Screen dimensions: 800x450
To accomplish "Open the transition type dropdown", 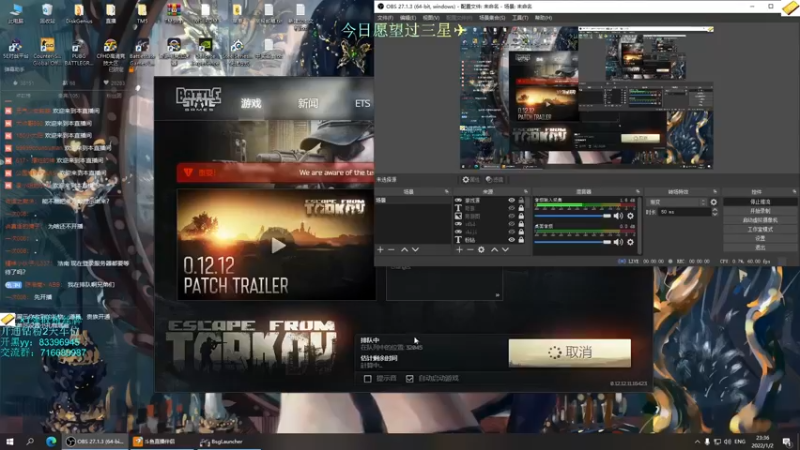I will pyautogui.click(x=677, y=202).
